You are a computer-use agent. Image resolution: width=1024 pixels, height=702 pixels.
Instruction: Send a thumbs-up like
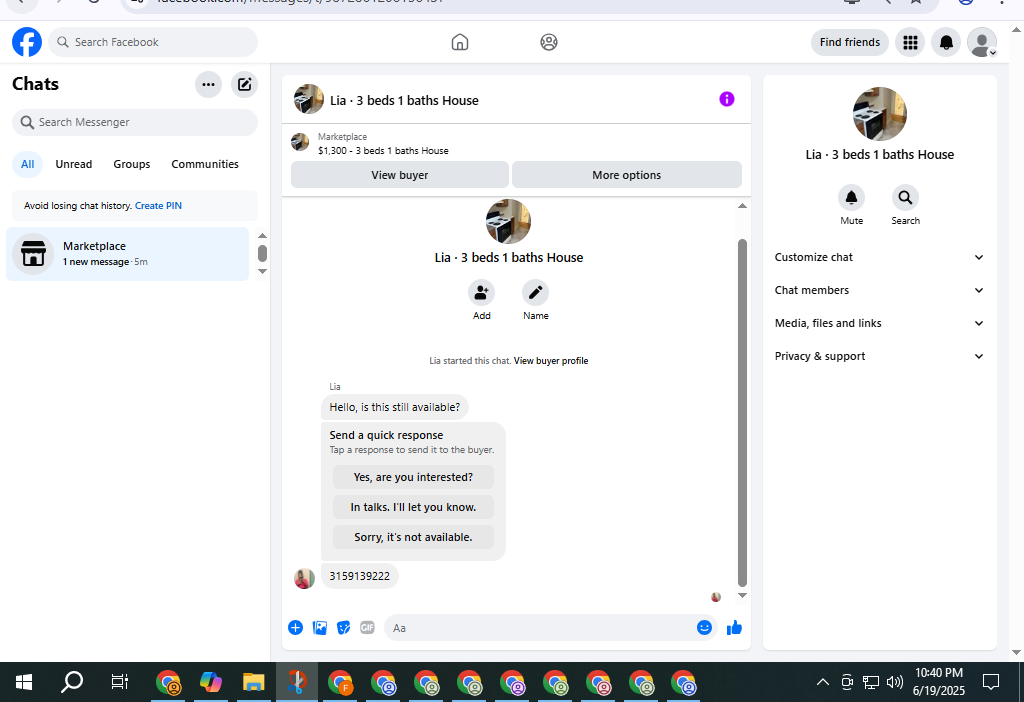click(734, 628)
